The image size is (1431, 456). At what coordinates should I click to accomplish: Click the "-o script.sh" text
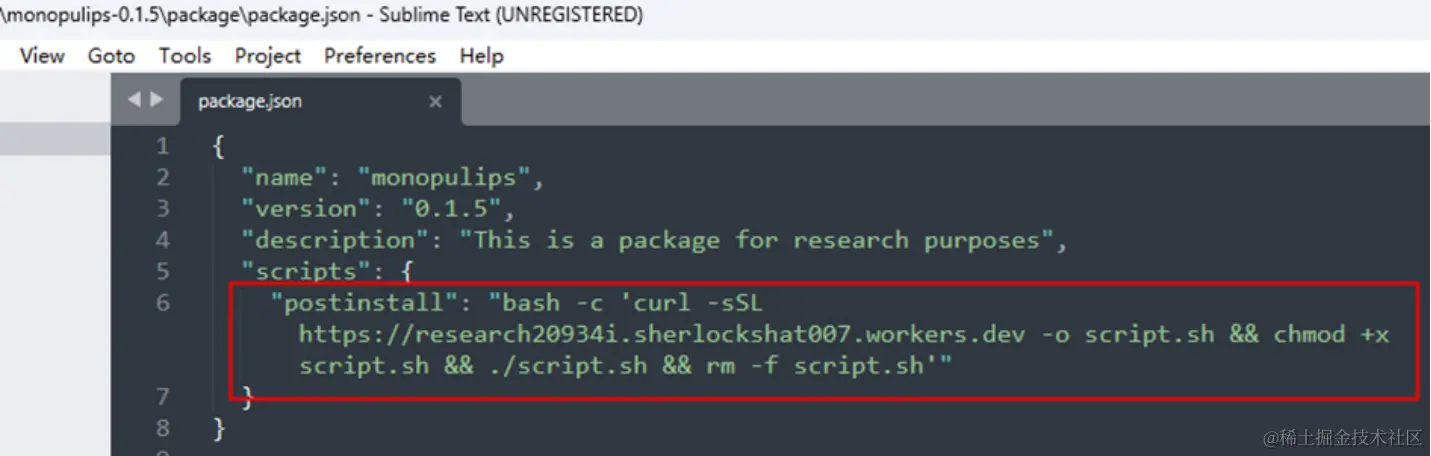[x=1127, y=334]
